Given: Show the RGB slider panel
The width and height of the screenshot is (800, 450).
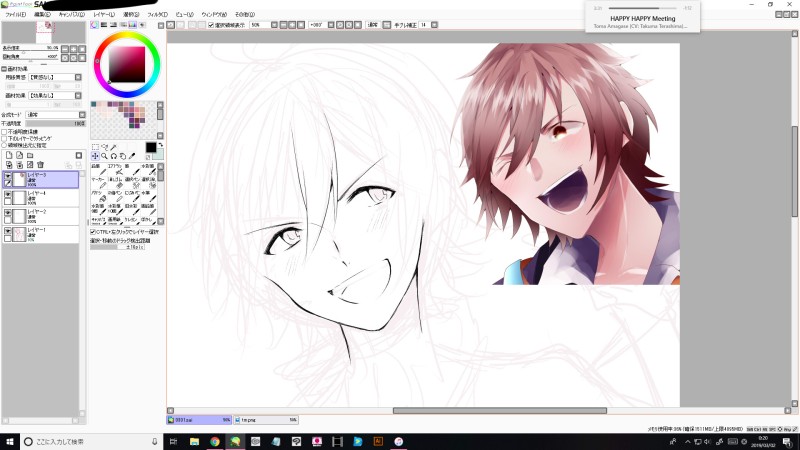Looking at the screenshot, I should tap(104, 24).
